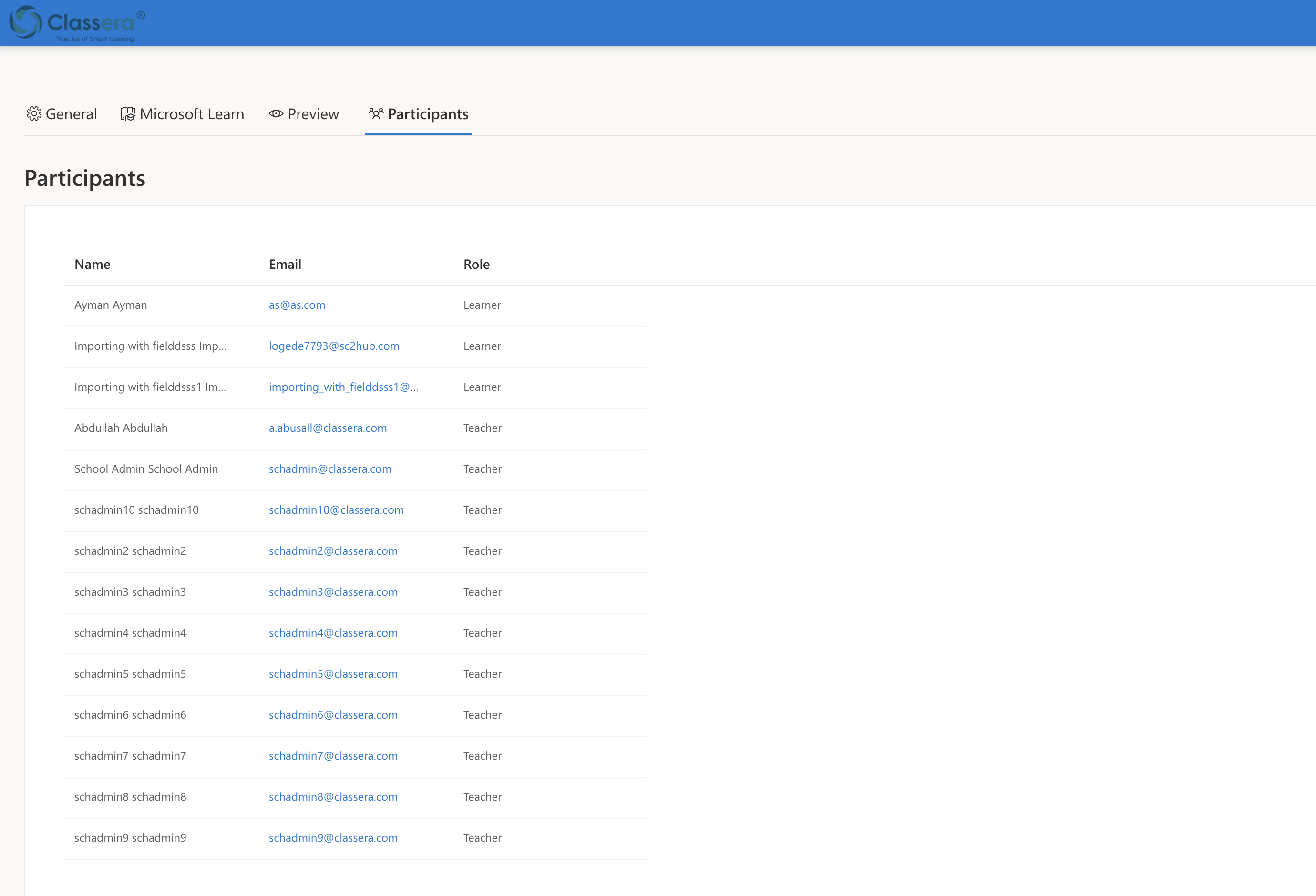
Task: Select name schadmin9 schadmin9
Action: [x=130, y=838]
